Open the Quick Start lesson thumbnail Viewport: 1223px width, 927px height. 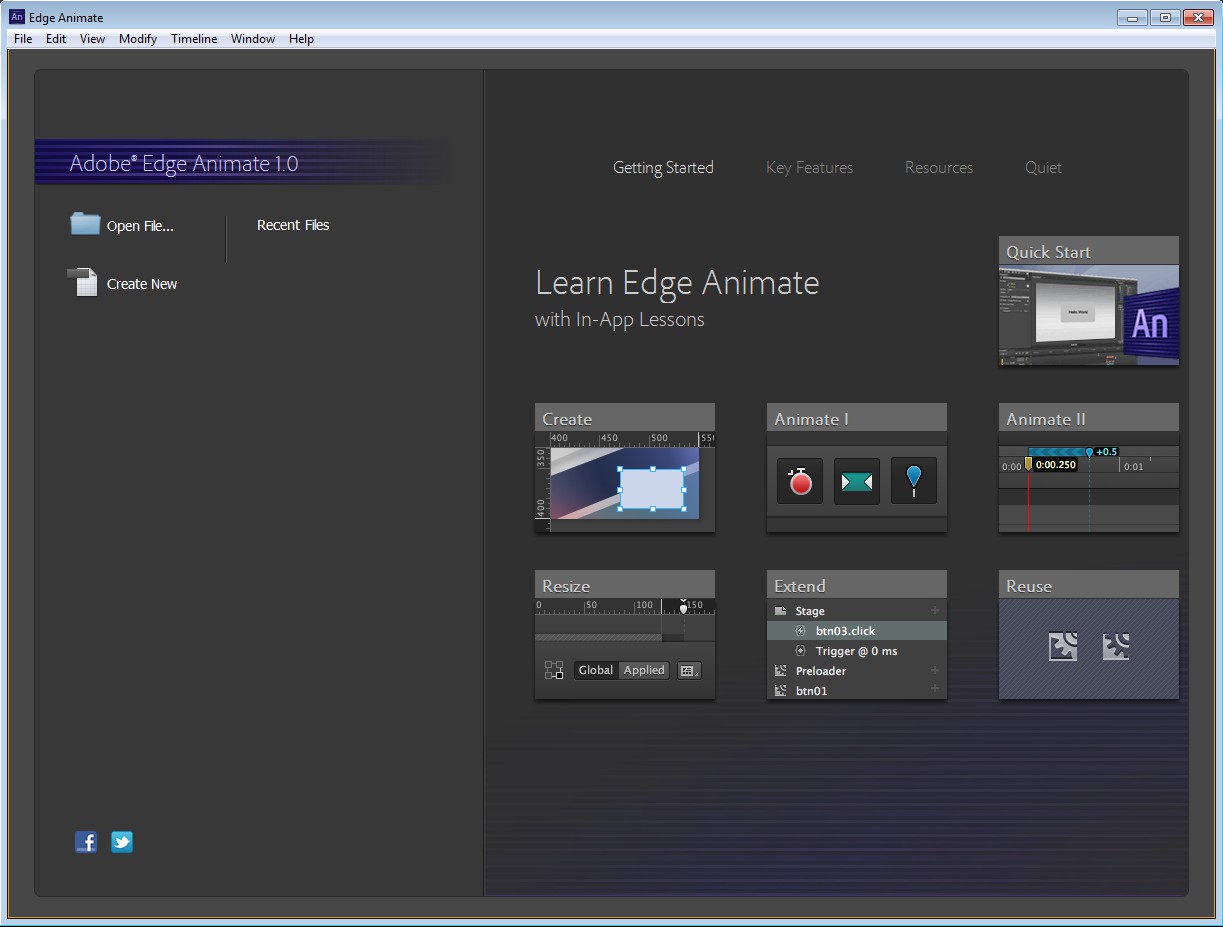[x=1088, y=314]
